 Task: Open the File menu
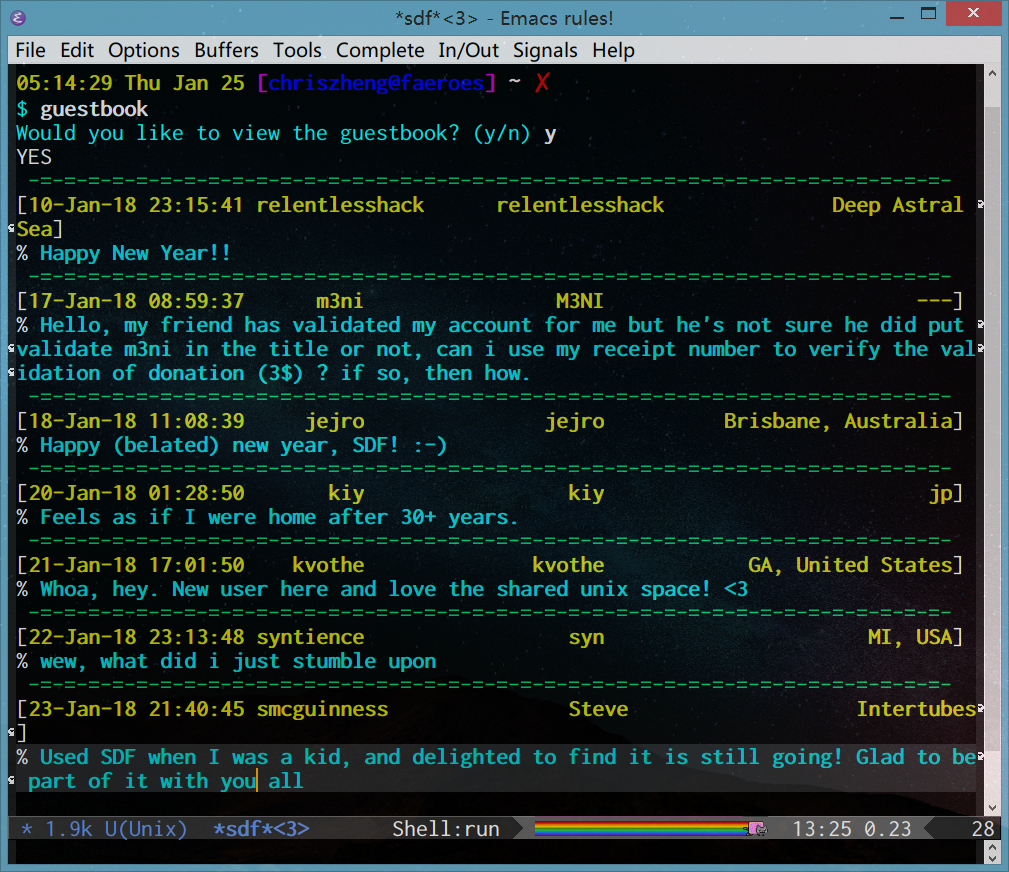30,50
